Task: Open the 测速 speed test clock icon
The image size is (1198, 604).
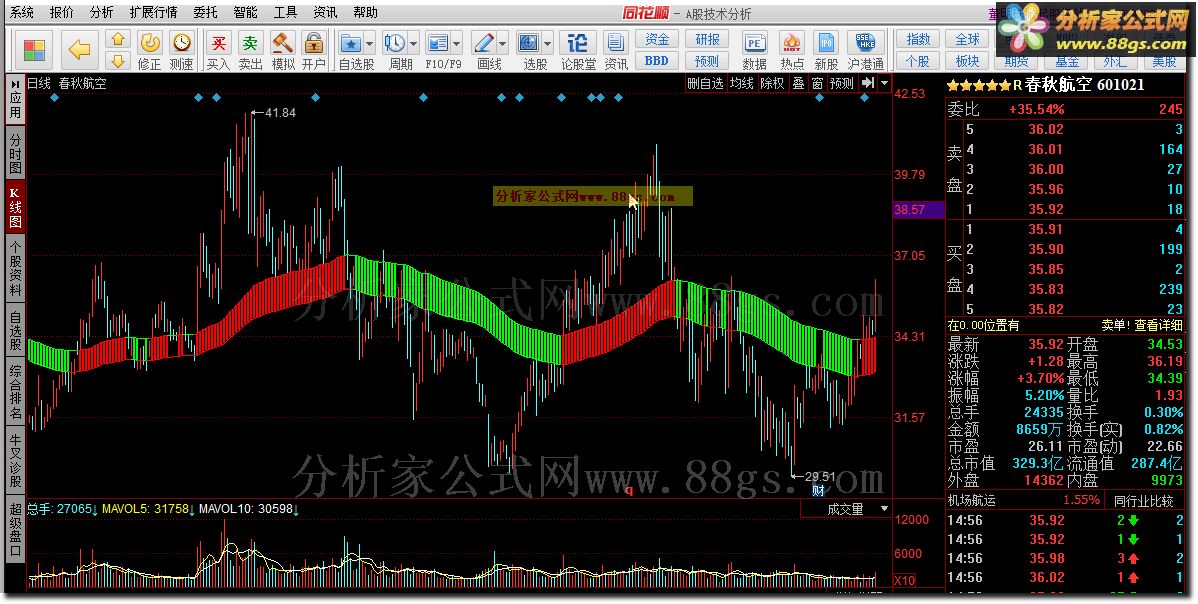Action: [x=182, y=44]
